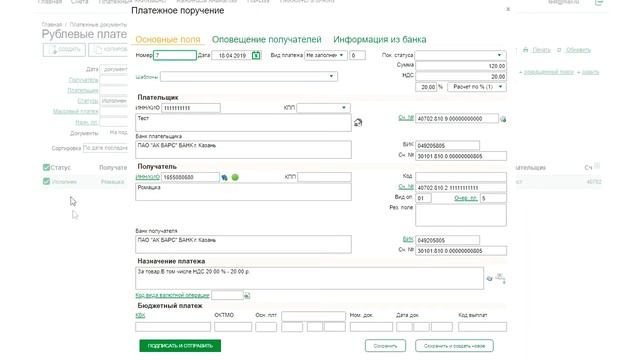Click the Код выплат input field
Image resolution: width=640 pixels, height=360 pixels.
pyautogui.click(x=482, y=327)
